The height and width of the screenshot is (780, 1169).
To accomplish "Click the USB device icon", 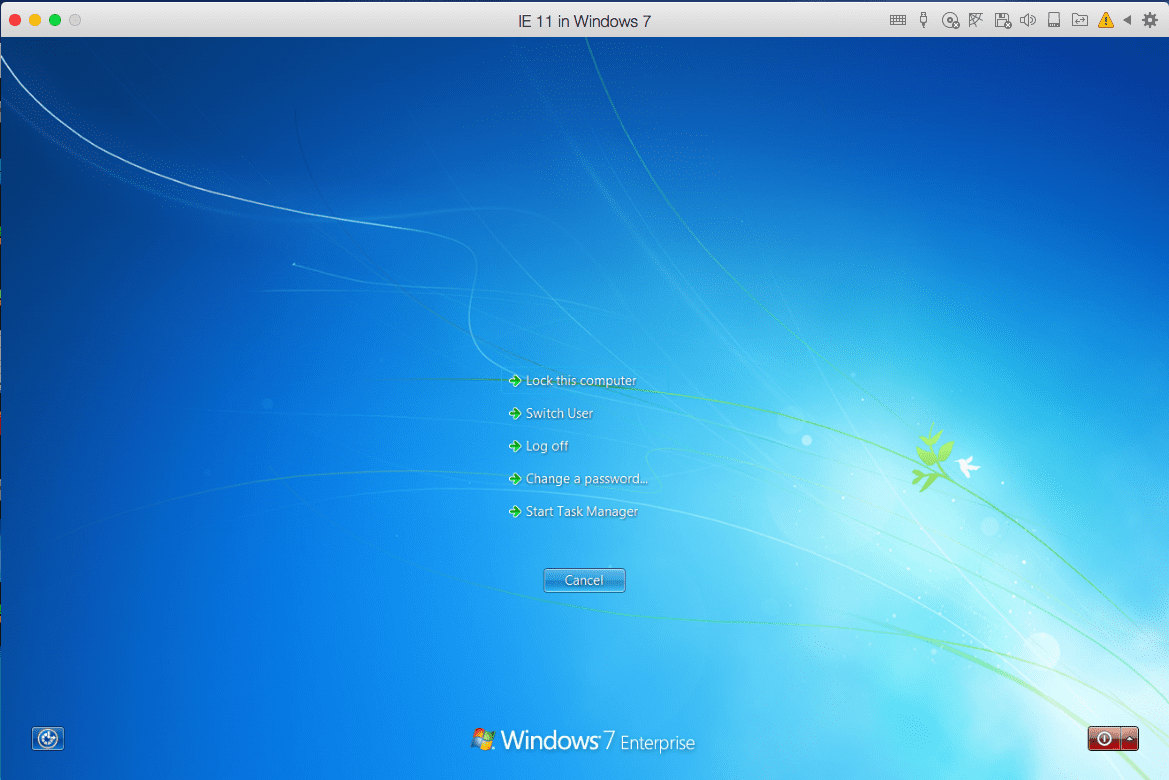I will pos(922,19).
